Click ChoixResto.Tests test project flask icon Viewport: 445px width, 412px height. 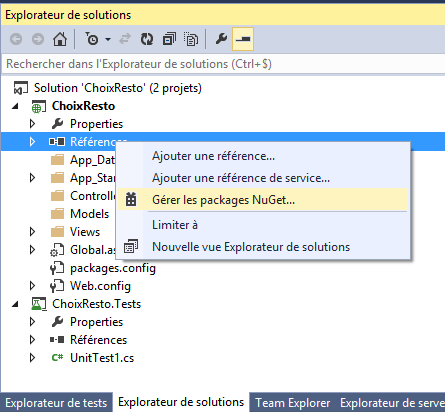click(39, 304)
